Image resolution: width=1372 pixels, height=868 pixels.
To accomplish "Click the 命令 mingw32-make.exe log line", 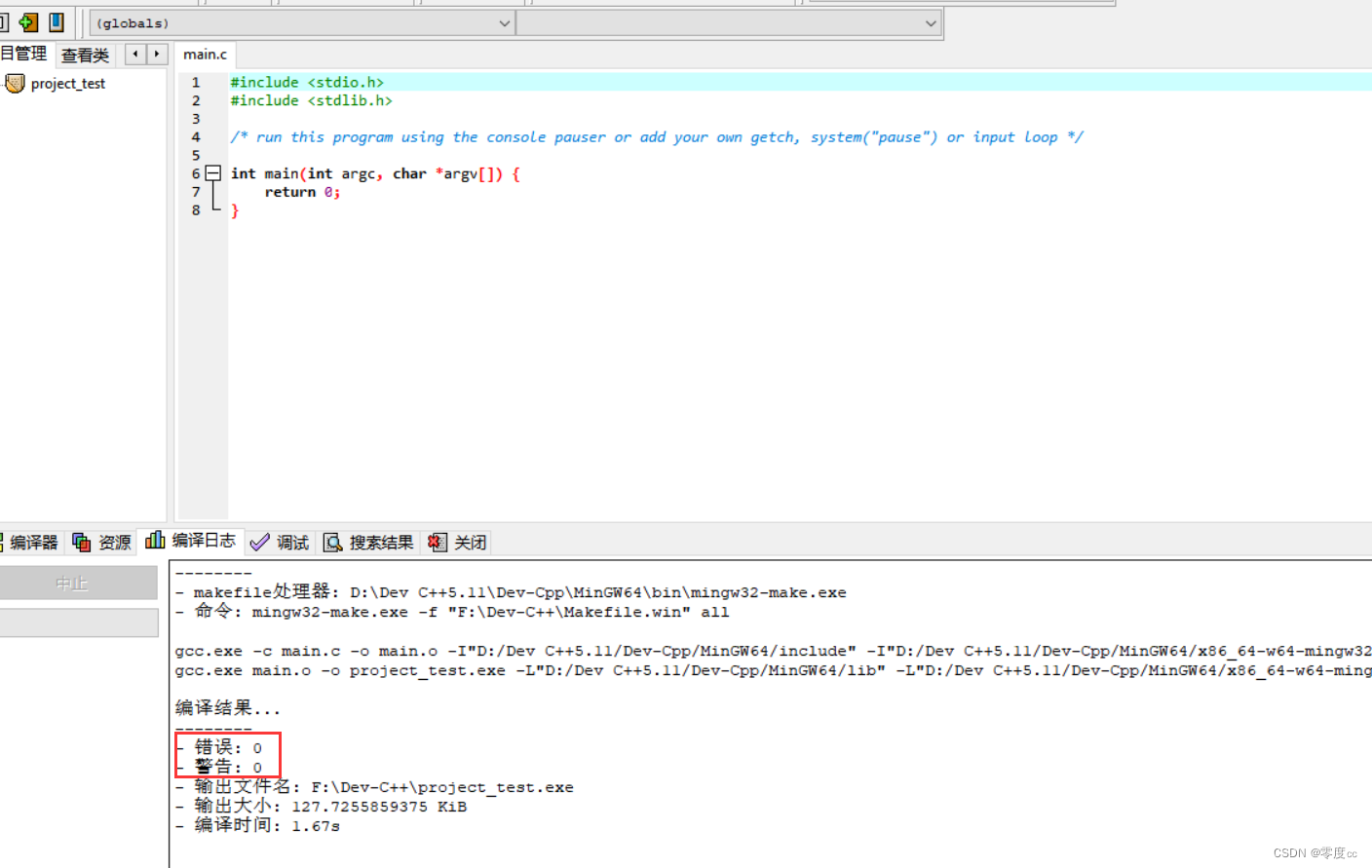I will point(452,612).
